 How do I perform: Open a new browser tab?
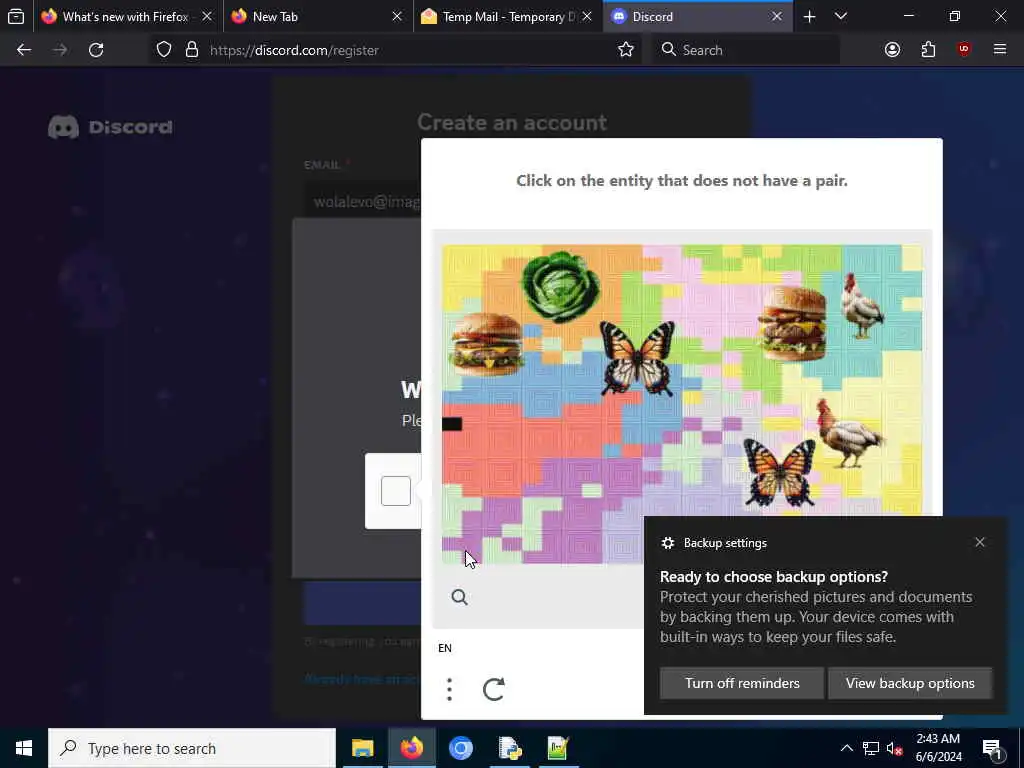(809, 16)
